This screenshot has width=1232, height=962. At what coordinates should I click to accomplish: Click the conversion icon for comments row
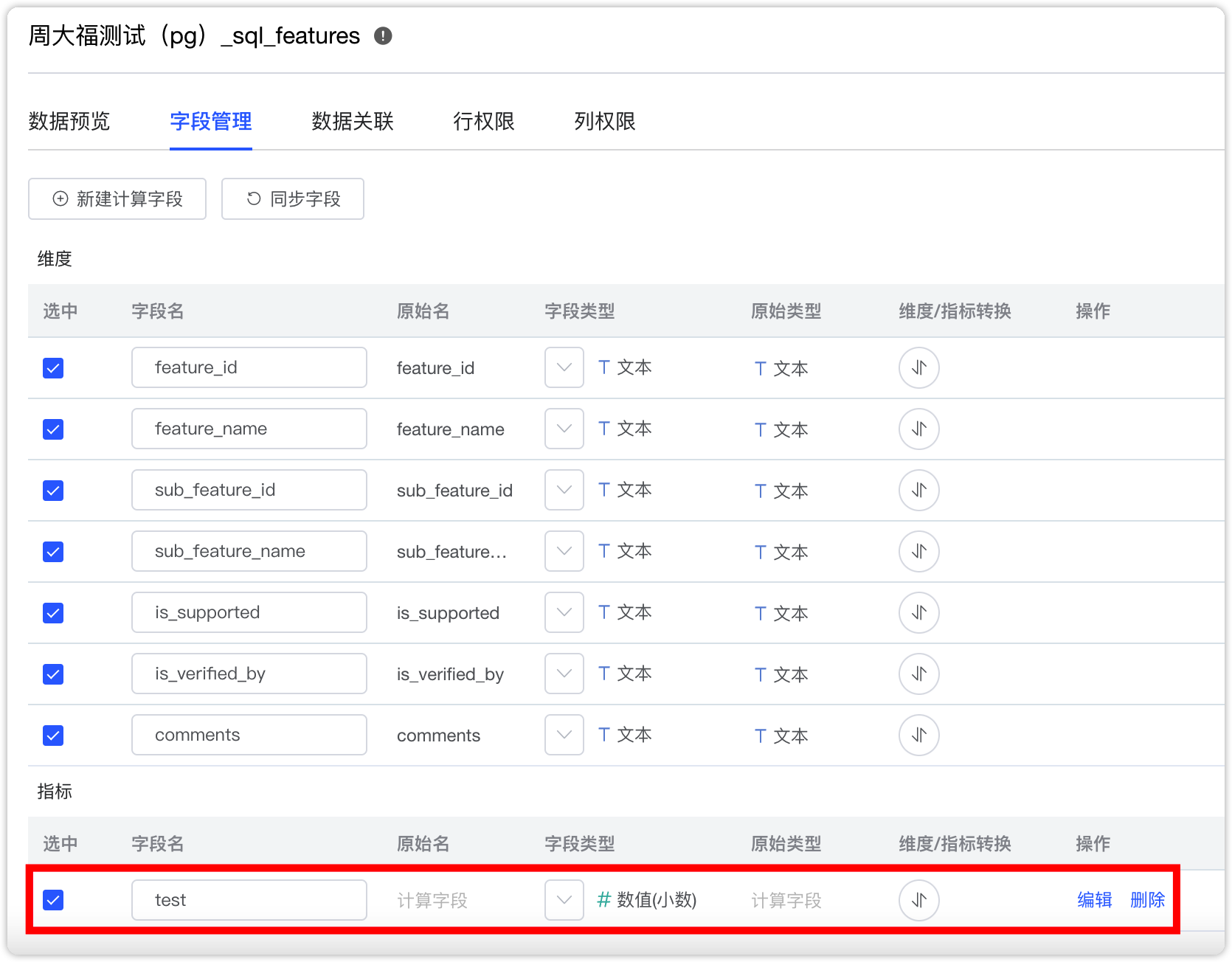(x=918, y=735)
